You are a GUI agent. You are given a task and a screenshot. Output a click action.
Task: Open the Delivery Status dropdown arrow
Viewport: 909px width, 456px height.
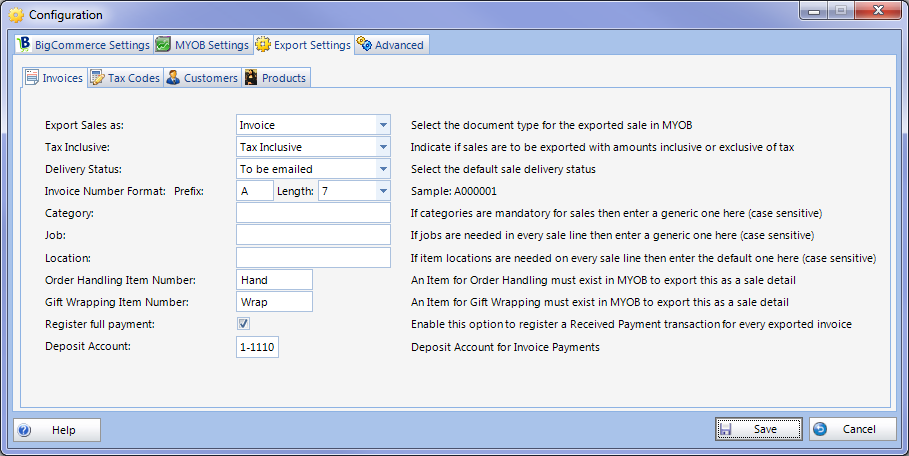click(x=383, y=169)
